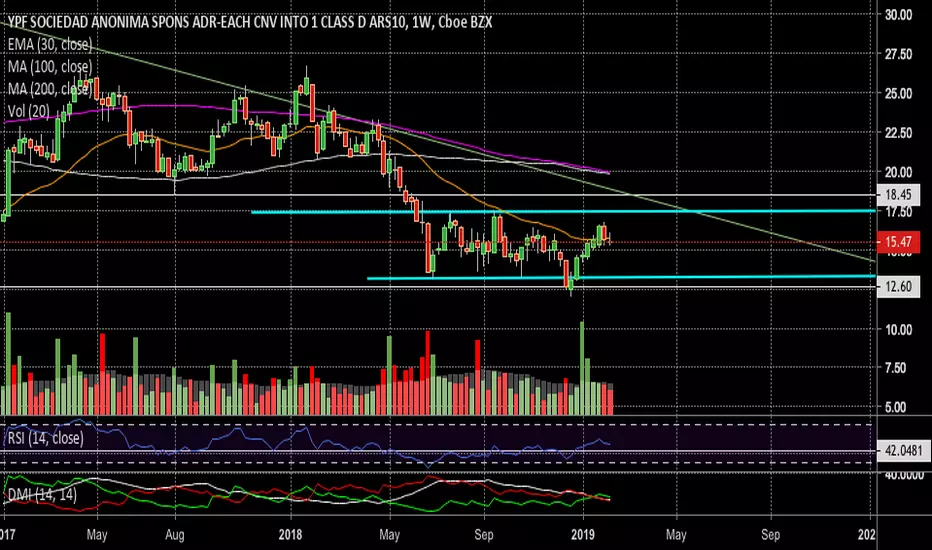Image resolution: width=932 pixels, height=550 pixels.
Task: Select the MA (100, close) indicator label
Action: [x=50, y=67]
